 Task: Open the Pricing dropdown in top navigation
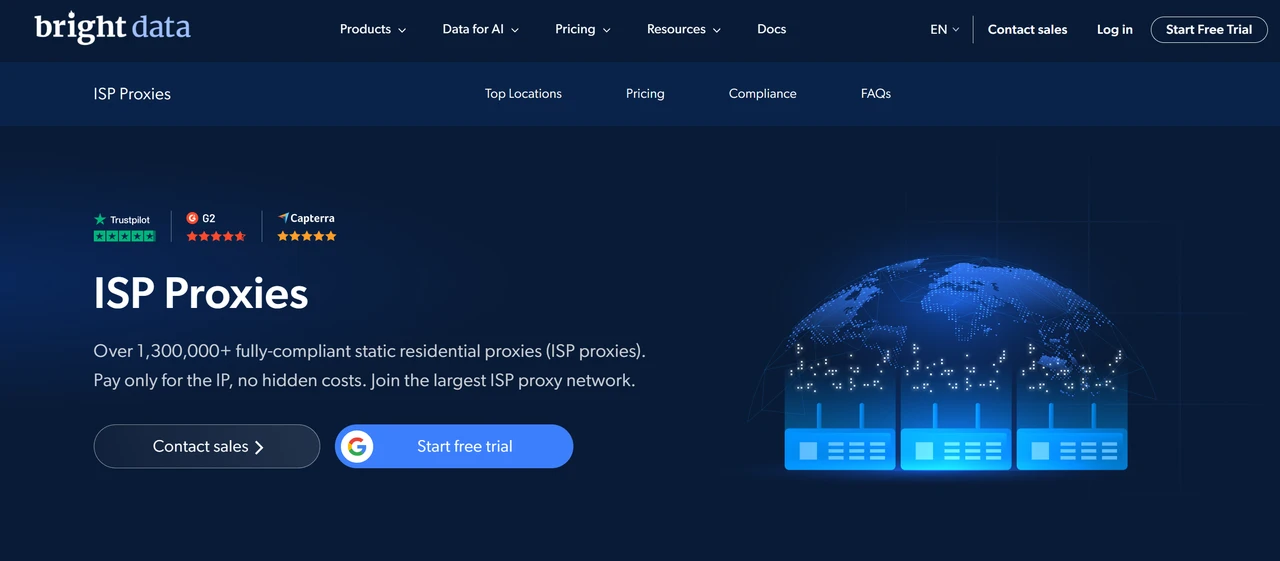584,29
